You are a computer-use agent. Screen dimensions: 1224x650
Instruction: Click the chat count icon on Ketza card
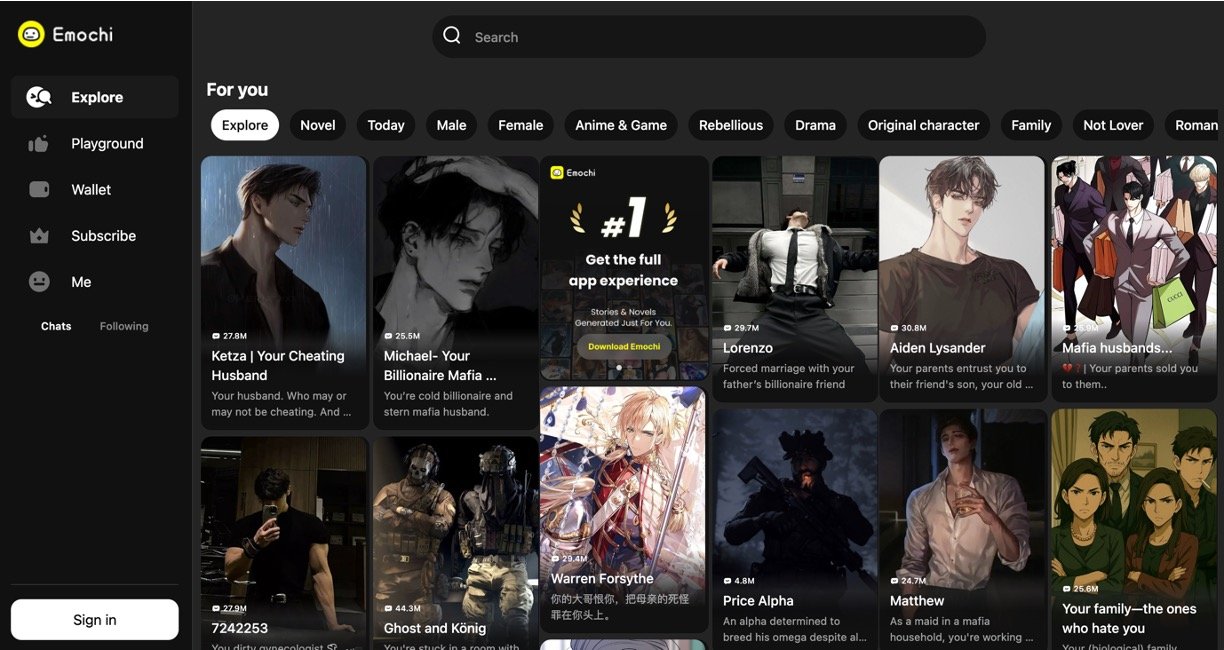pyautogui.click(x=216, y=336)
